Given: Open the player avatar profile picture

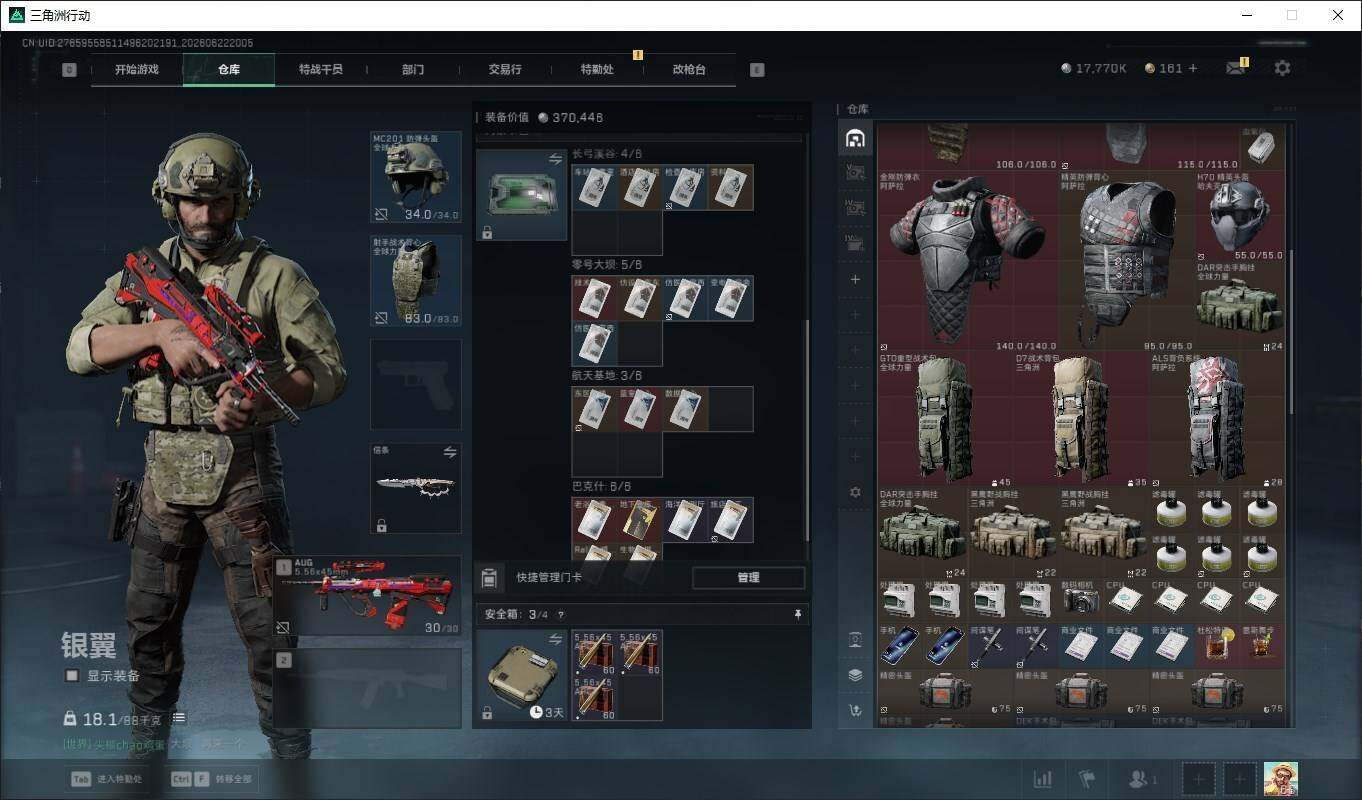Looking at the screenshot, I should click(x=1280, y=779).
